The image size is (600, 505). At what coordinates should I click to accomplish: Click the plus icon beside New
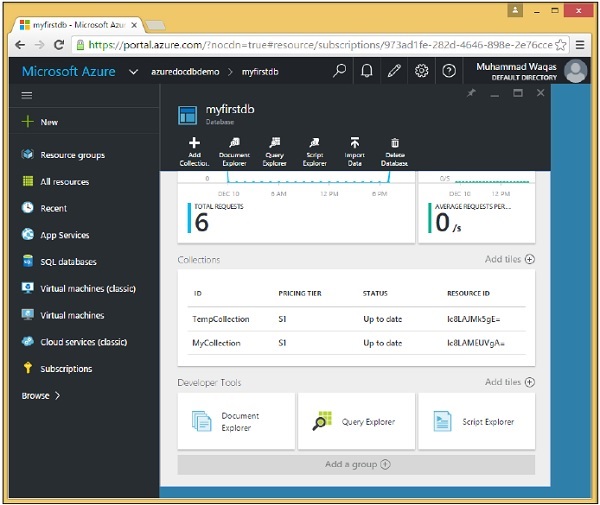click(x=28, y=122)
